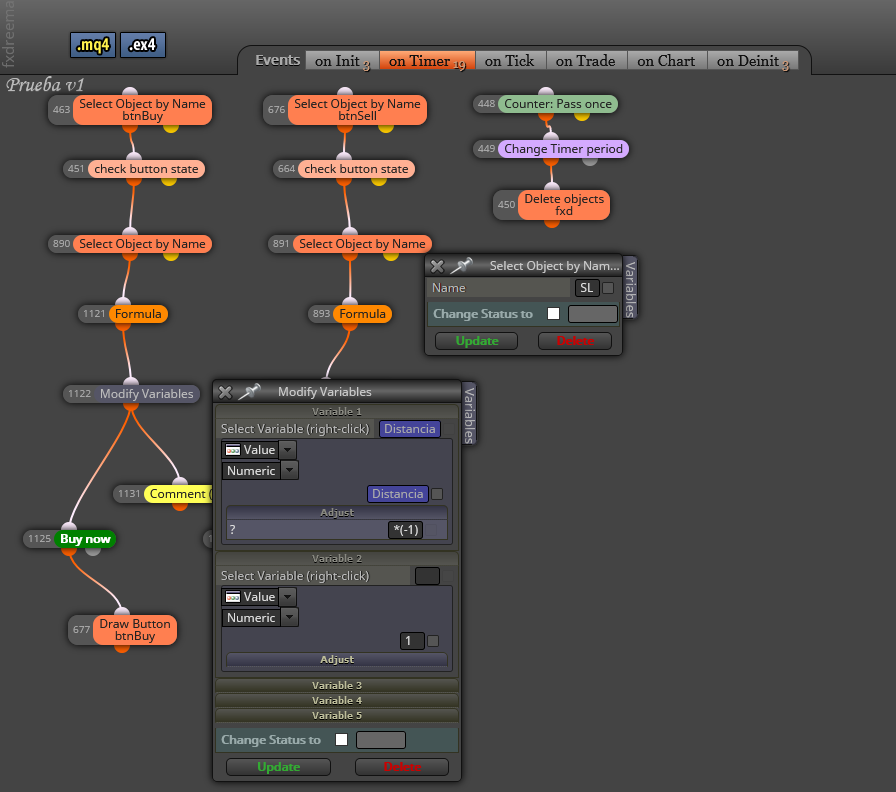This screenshot has height=792, width=896.
Task: Open Variables side tab of Select Object panel
Action: click(x=630, y=287)
